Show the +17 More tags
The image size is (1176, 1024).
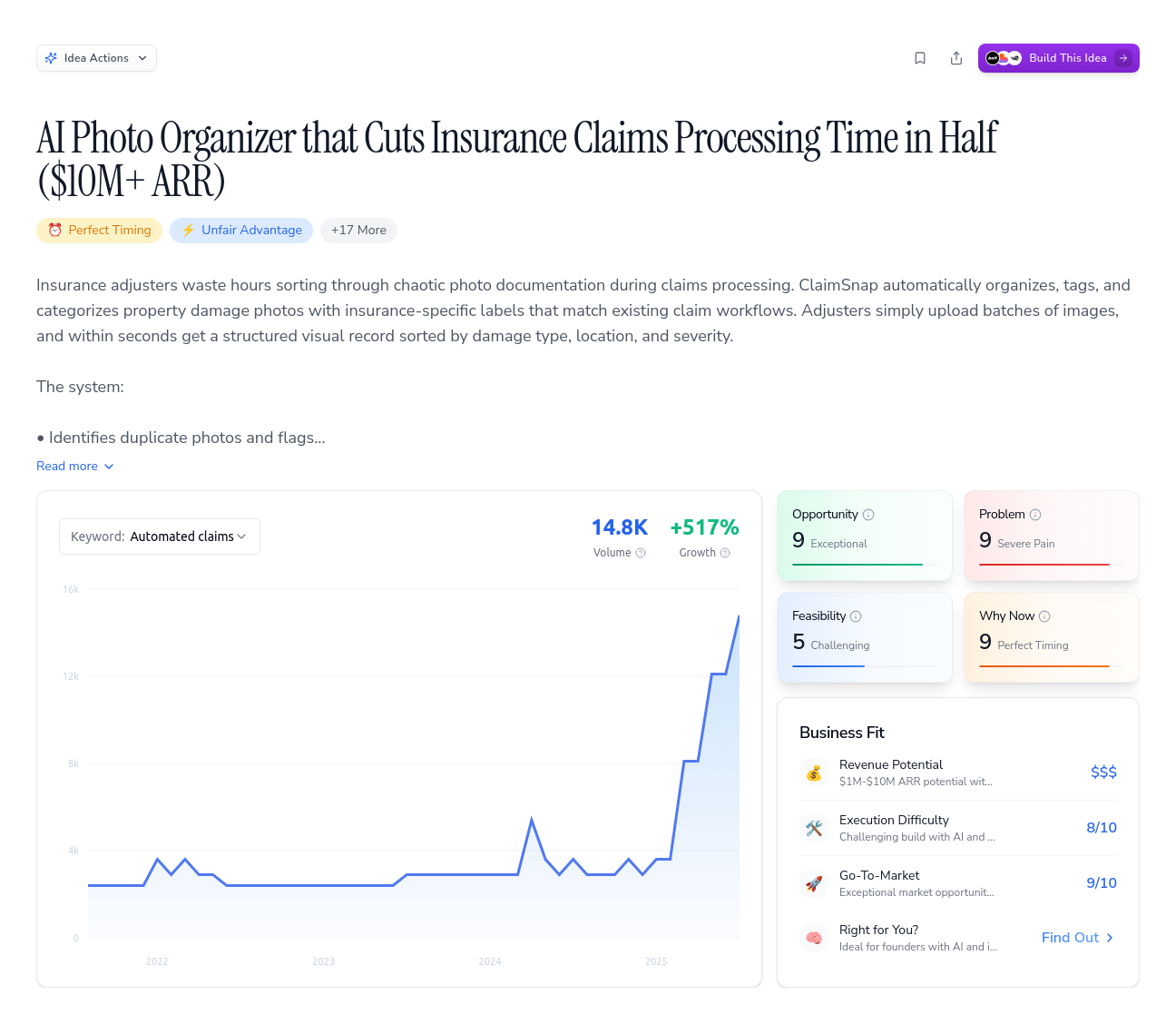point(358,231)
